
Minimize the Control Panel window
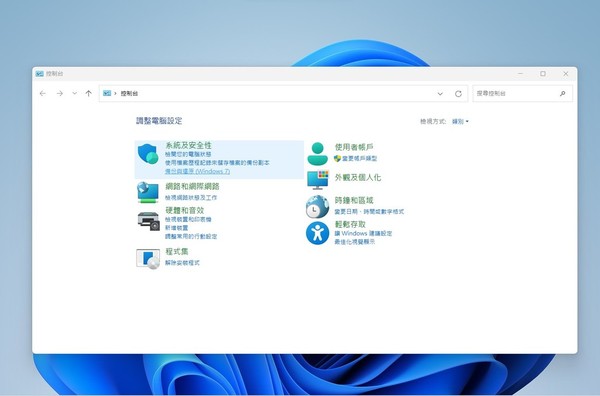[x=520, y=73]
